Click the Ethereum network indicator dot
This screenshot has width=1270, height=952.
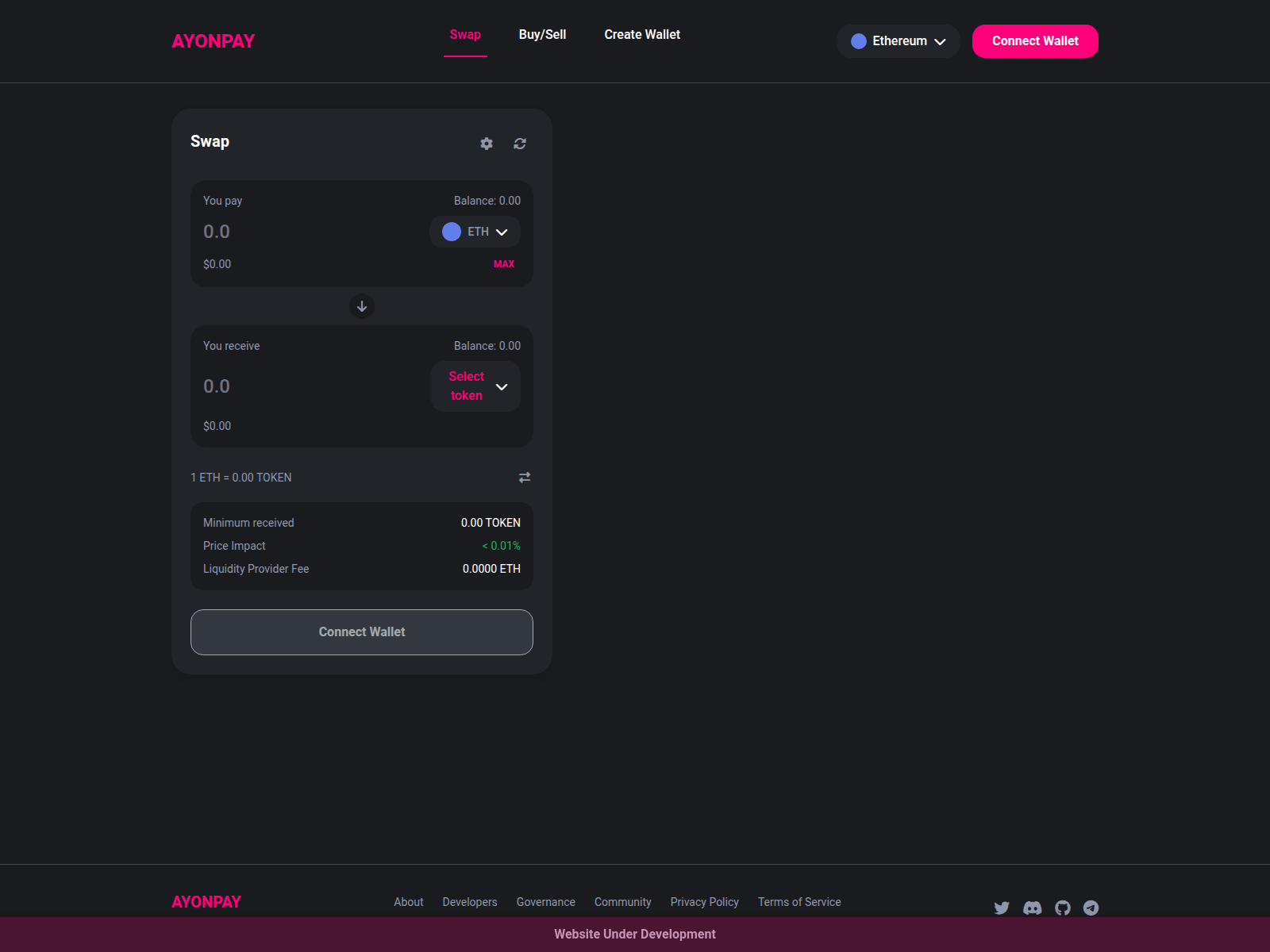click(858, 40)
